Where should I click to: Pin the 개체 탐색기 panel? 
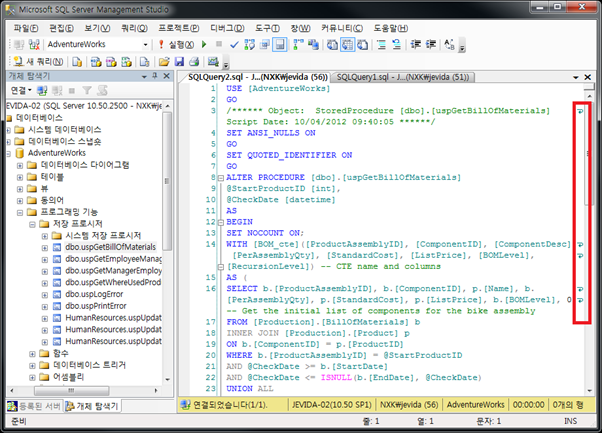(155, 76)
